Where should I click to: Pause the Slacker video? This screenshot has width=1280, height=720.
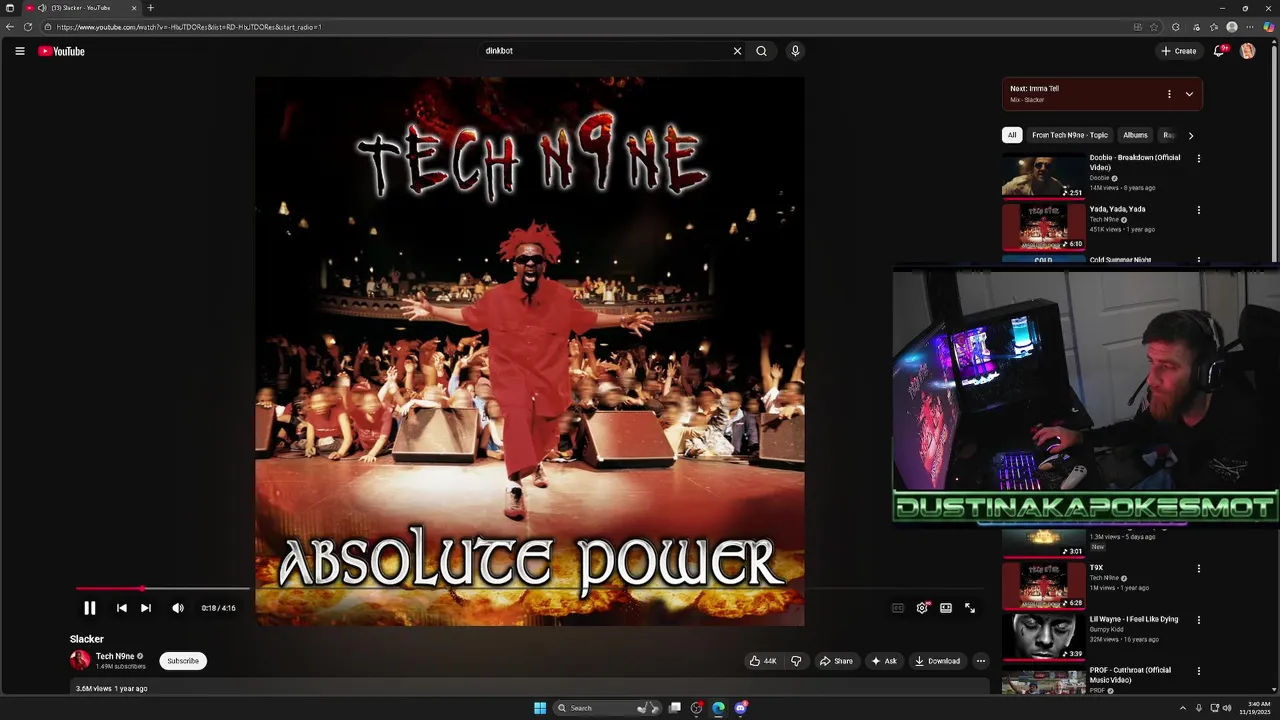(x=89, y=608)
